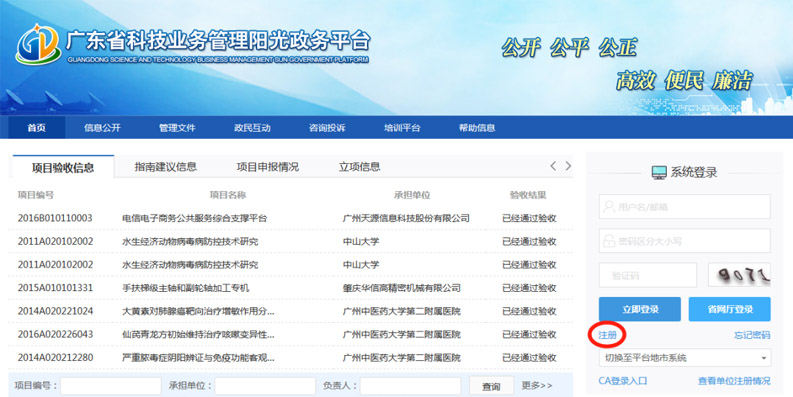Switch to the 立项信息 tab
Image resolution: width=793 pixels, height=397 pixels.
pos(359,167)
